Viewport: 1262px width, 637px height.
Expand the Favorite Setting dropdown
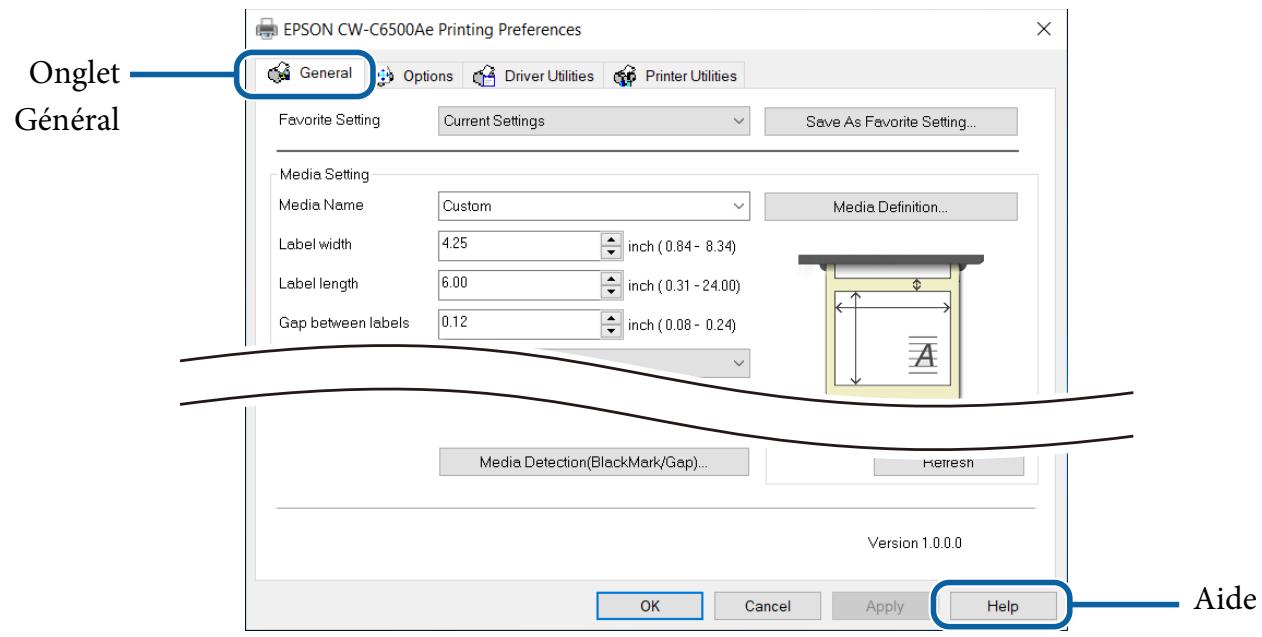click(595, 121)
